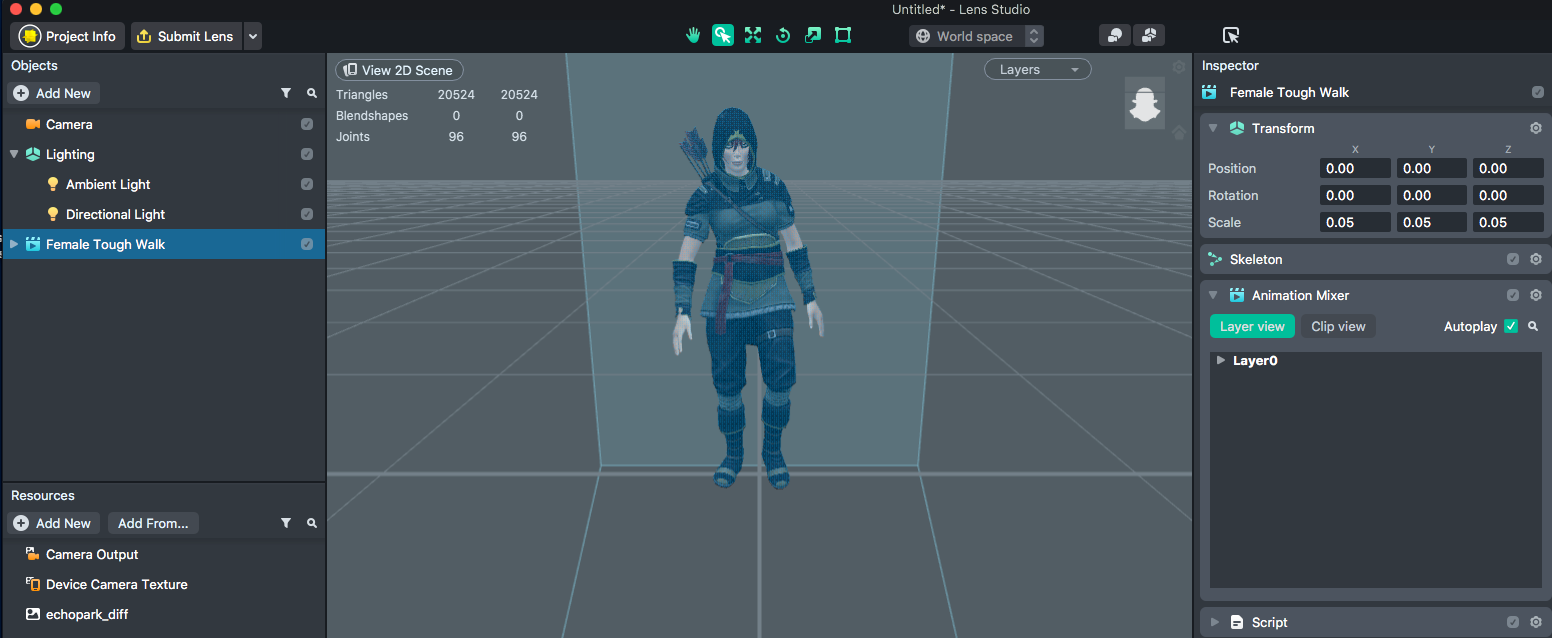
Task: Select the Pan hand tool
Action: tap(692, 36)
